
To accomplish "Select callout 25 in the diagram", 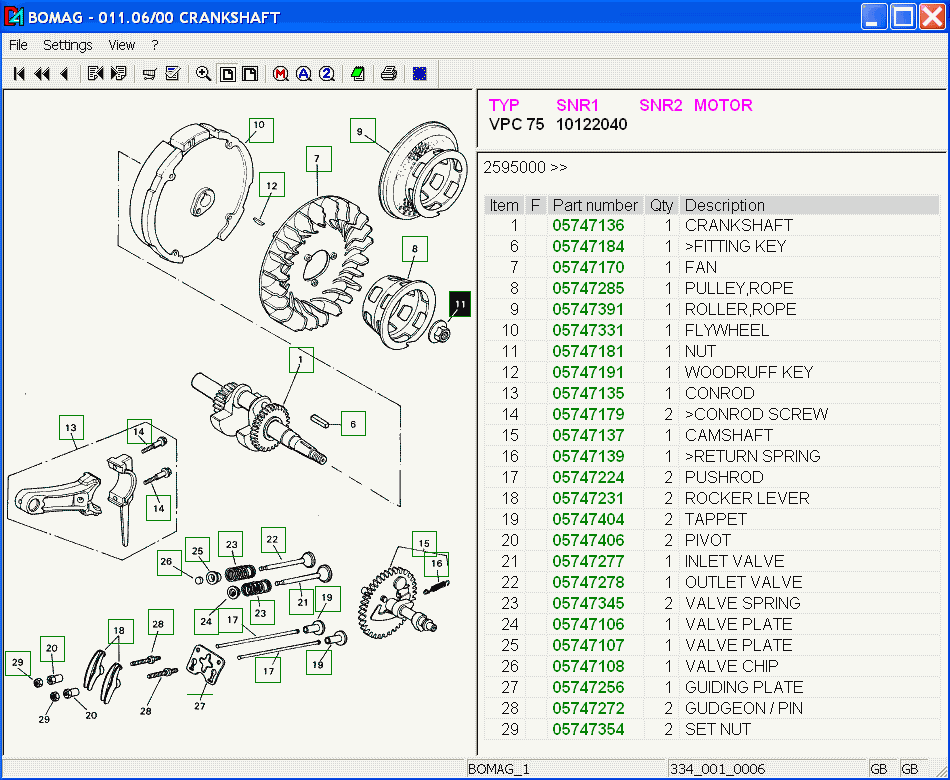I will tap(198, 550).
